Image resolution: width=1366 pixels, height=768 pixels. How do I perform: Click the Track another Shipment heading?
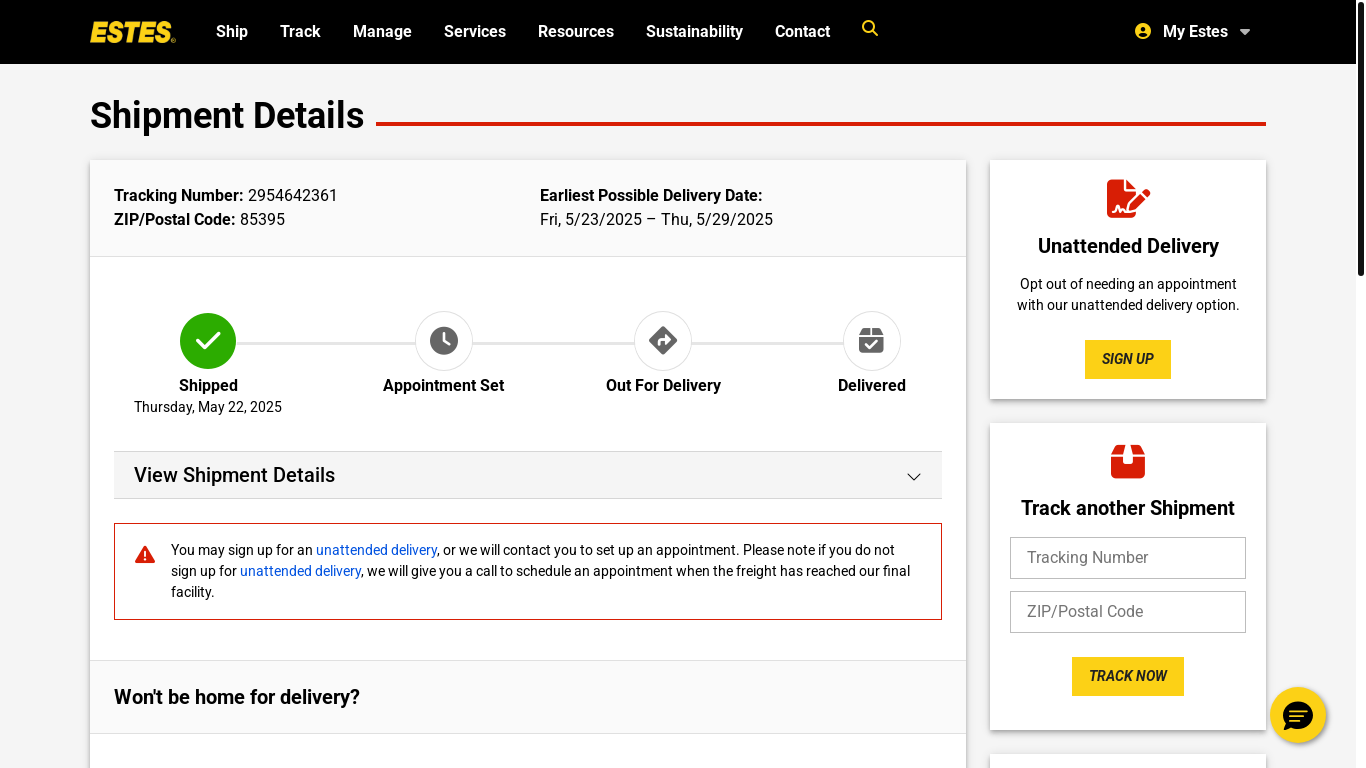(x=1128, y=508)
